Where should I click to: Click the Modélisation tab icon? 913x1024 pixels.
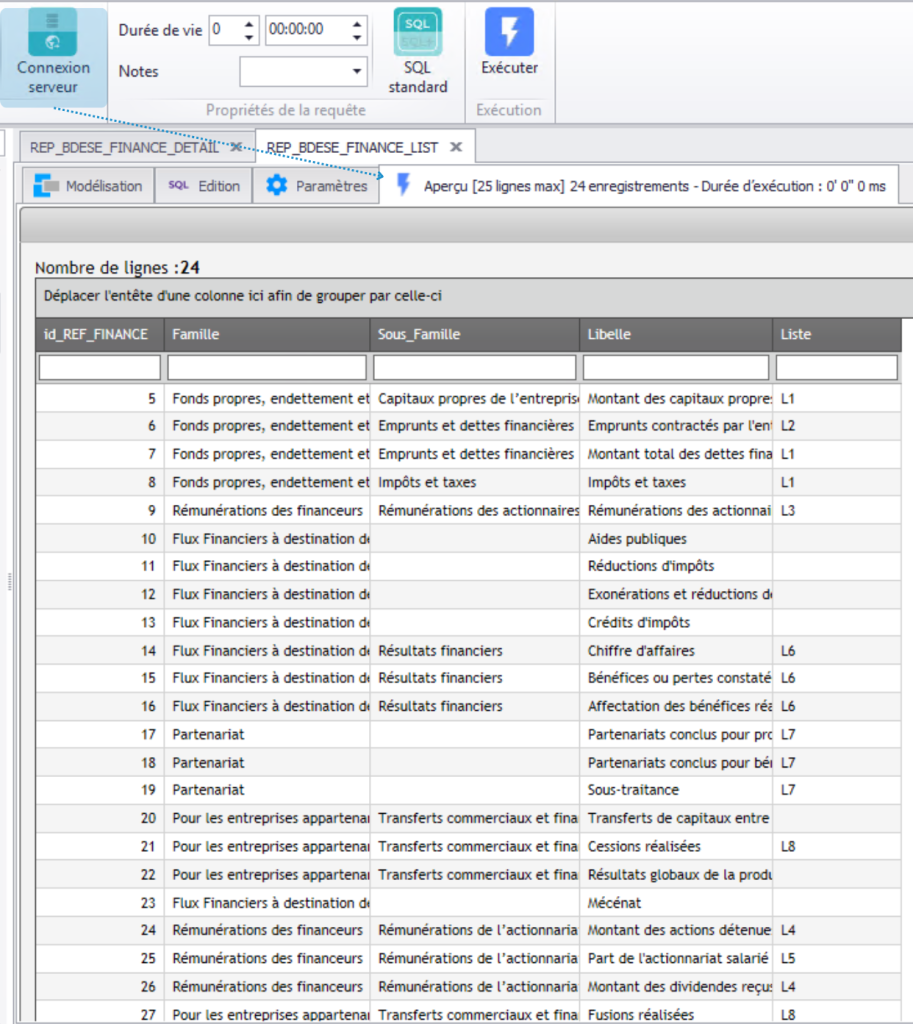click(x=46, y=185)
